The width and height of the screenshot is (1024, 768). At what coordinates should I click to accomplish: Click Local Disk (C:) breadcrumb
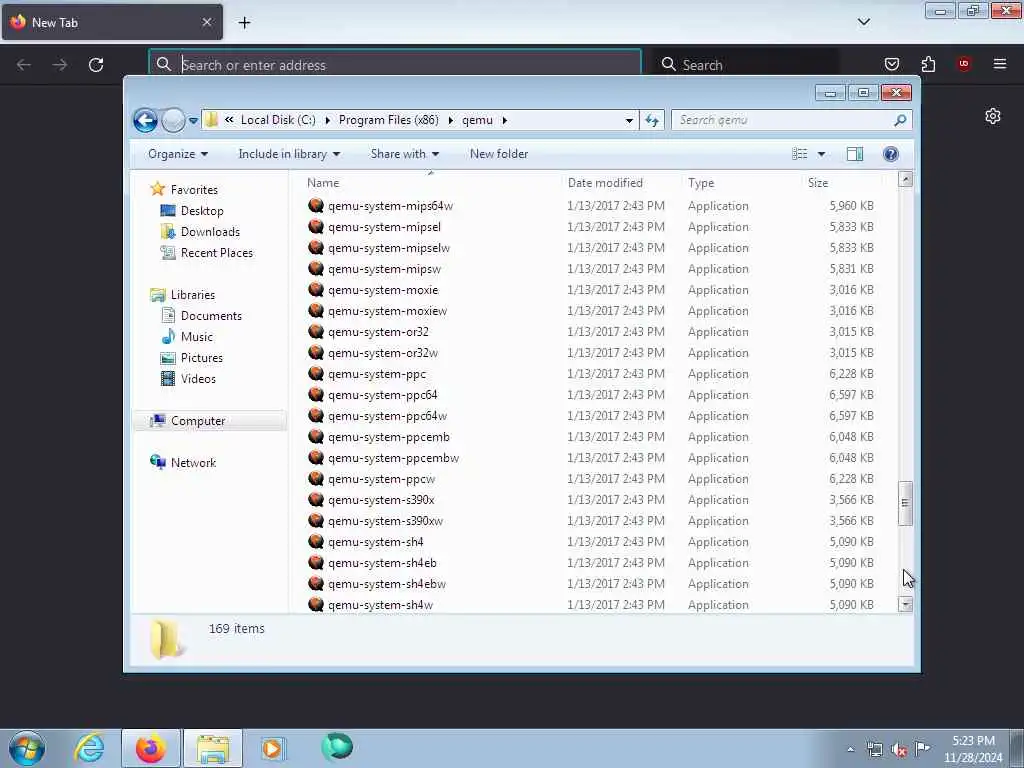pyautogui.click(x=278, y=120)
